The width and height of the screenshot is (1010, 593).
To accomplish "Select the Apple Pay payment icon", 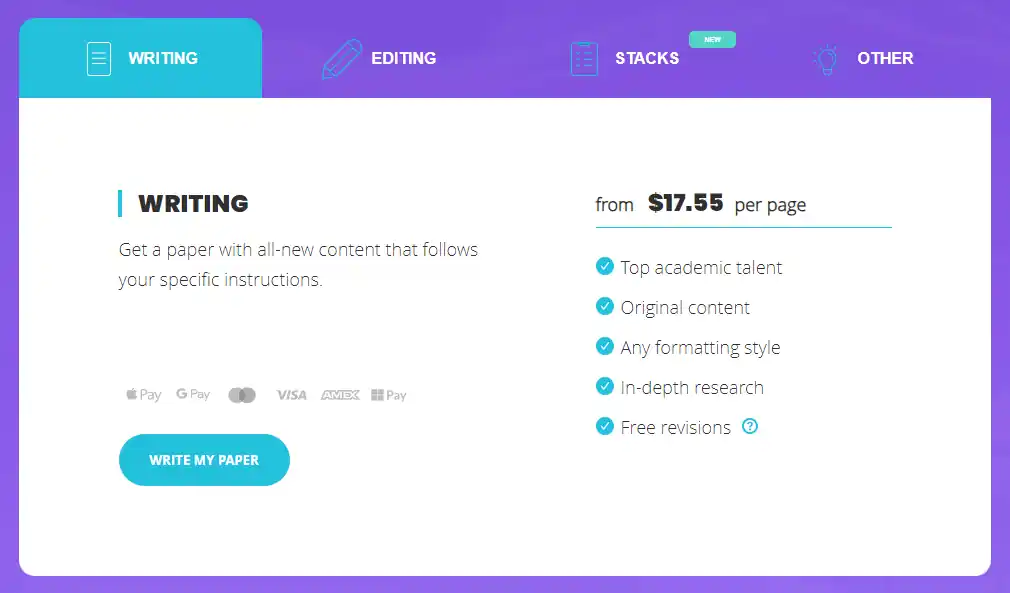I will click(142, 394).
